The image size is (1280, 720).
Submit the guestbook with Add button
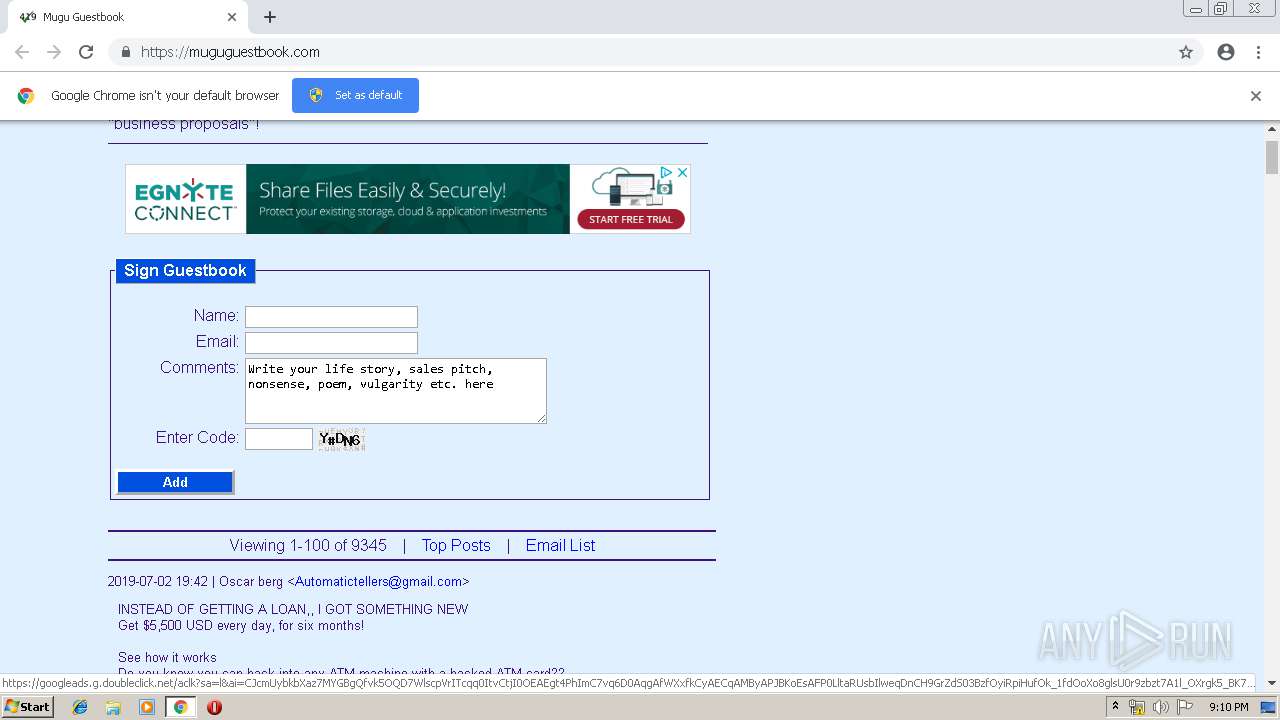coord(175,482)
